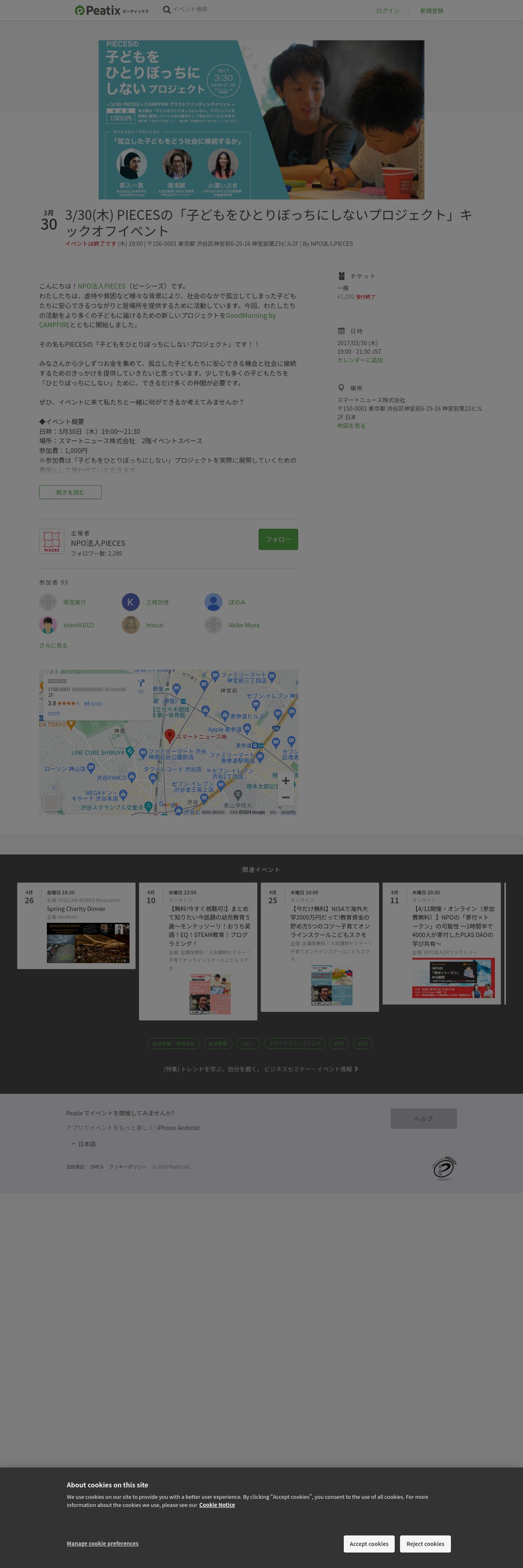Open the クッキーポリシー footer link
Screen dimensions: 523x1568
(x=128, y=1167)
